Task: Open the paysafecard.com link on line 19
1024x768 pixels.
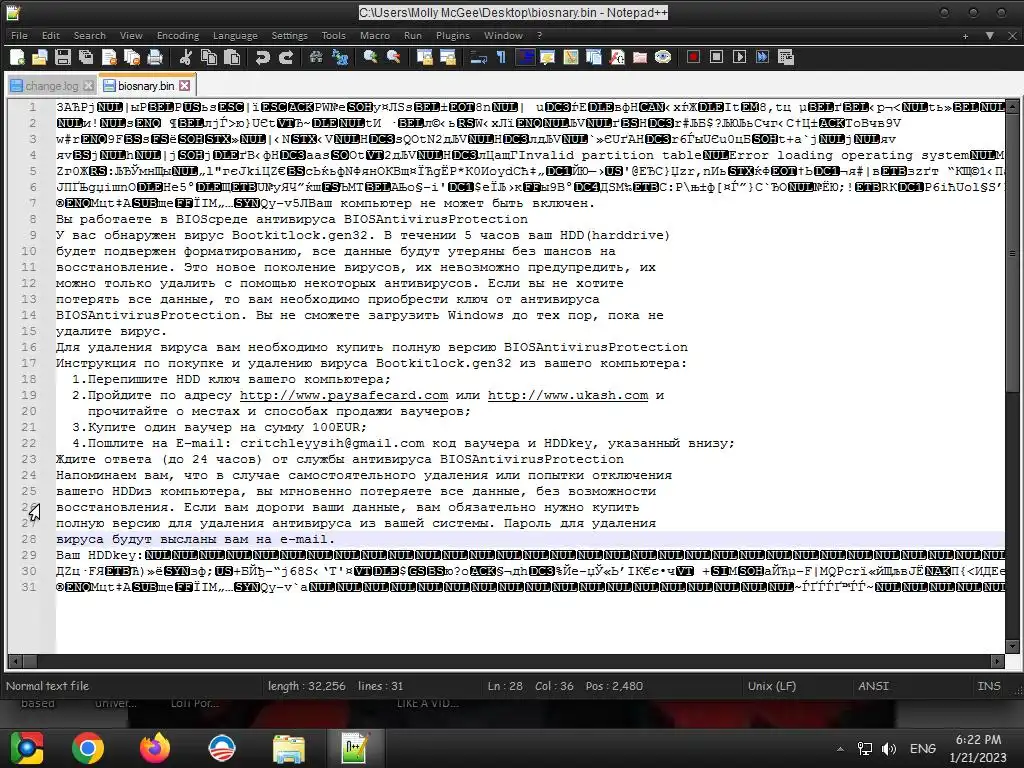Action: tap(344, 395)
